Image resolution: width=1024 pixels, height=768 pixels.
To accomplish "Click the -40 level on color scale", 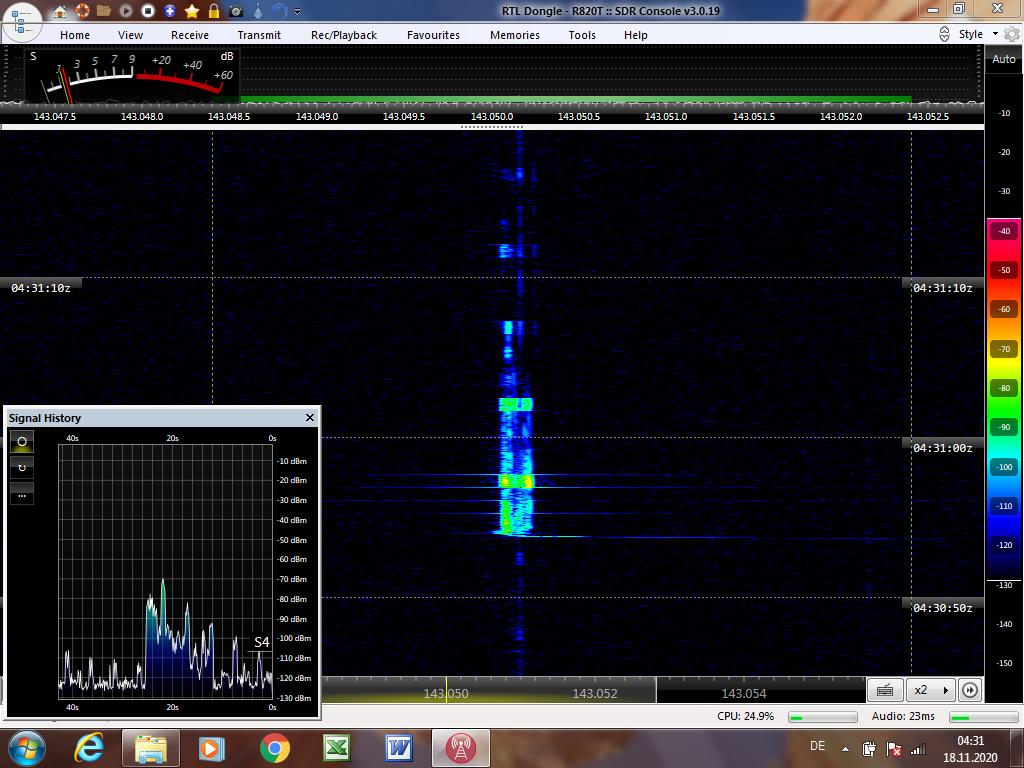I will pos(1004,231).
